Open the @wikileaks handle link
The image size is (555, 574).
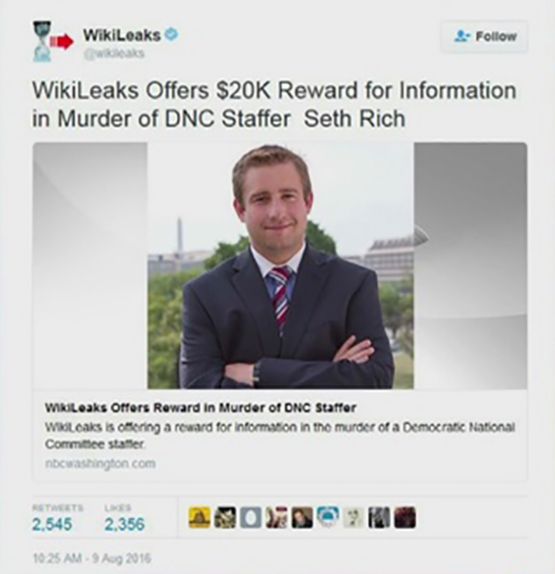pyautogui.click(x=114, y=53)
